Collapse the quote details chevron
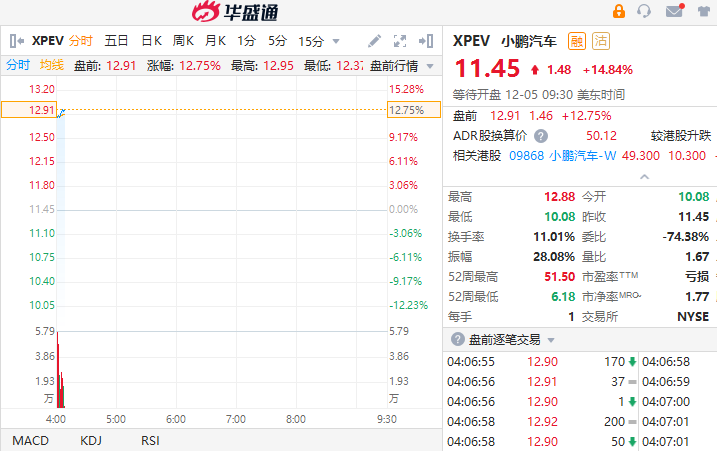The image size is (717, 451). tap(644, 177)
